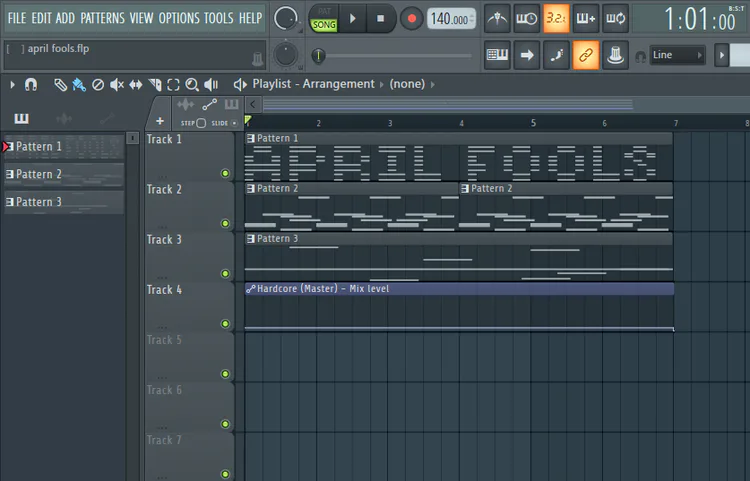Toggle the STEP checkbox

tap(201, 123)
